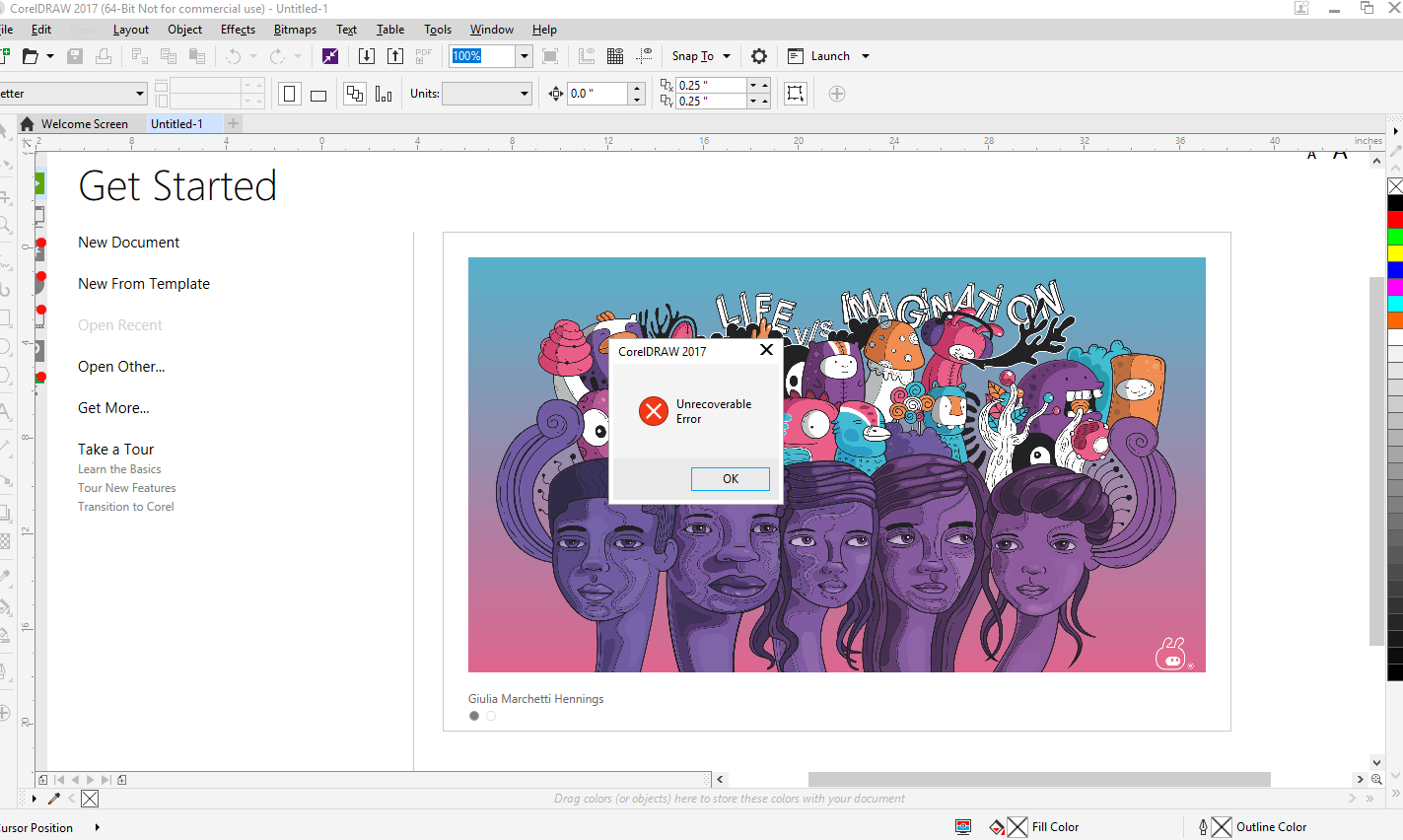Open the zoom level dropdown
The height and width of the screenshot is (840, 1403).
(x=524, y=56)
